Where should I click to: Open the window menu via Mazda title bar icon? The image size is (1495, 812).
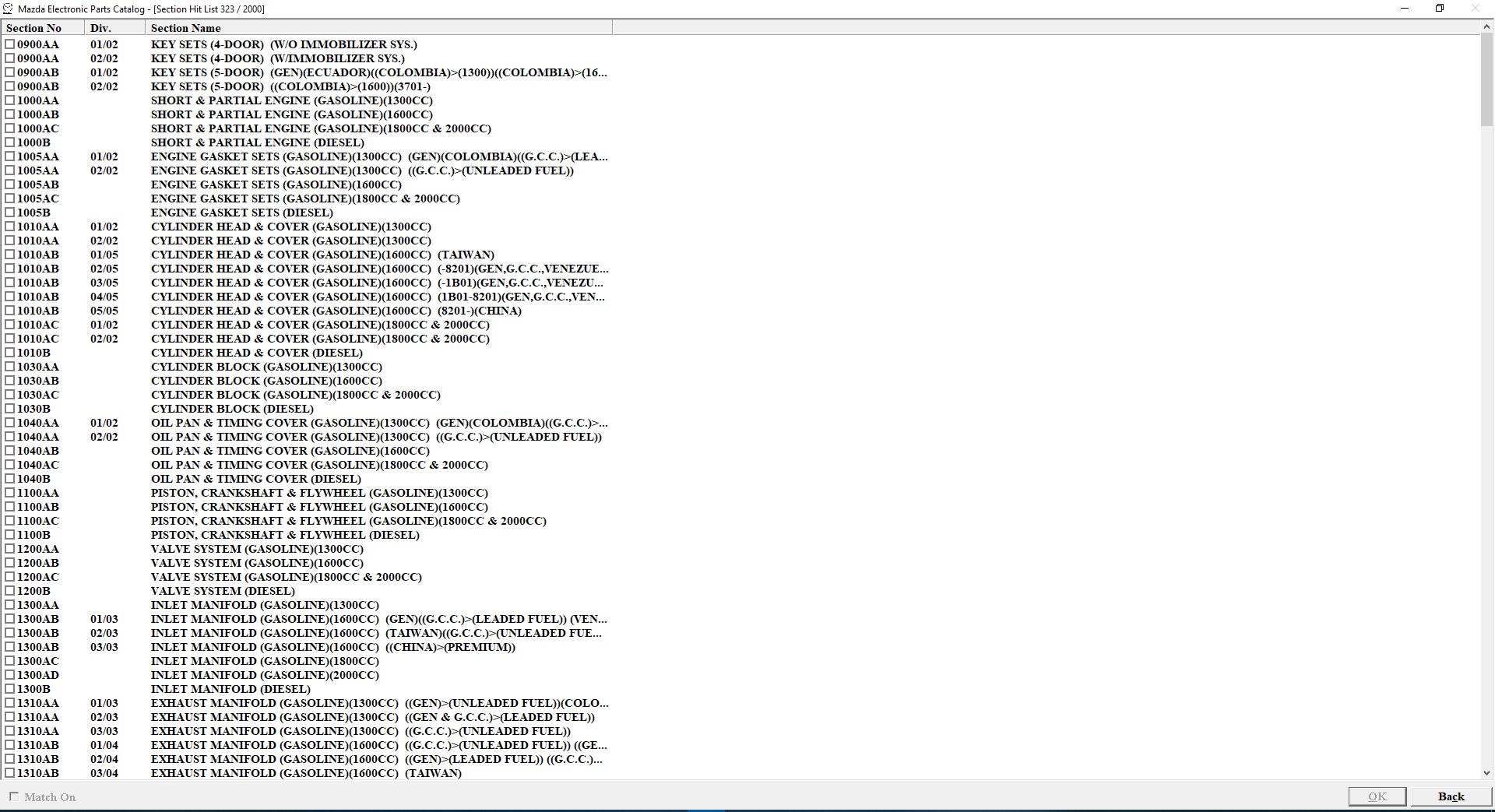pyautogui.click(x=8, y=9)
